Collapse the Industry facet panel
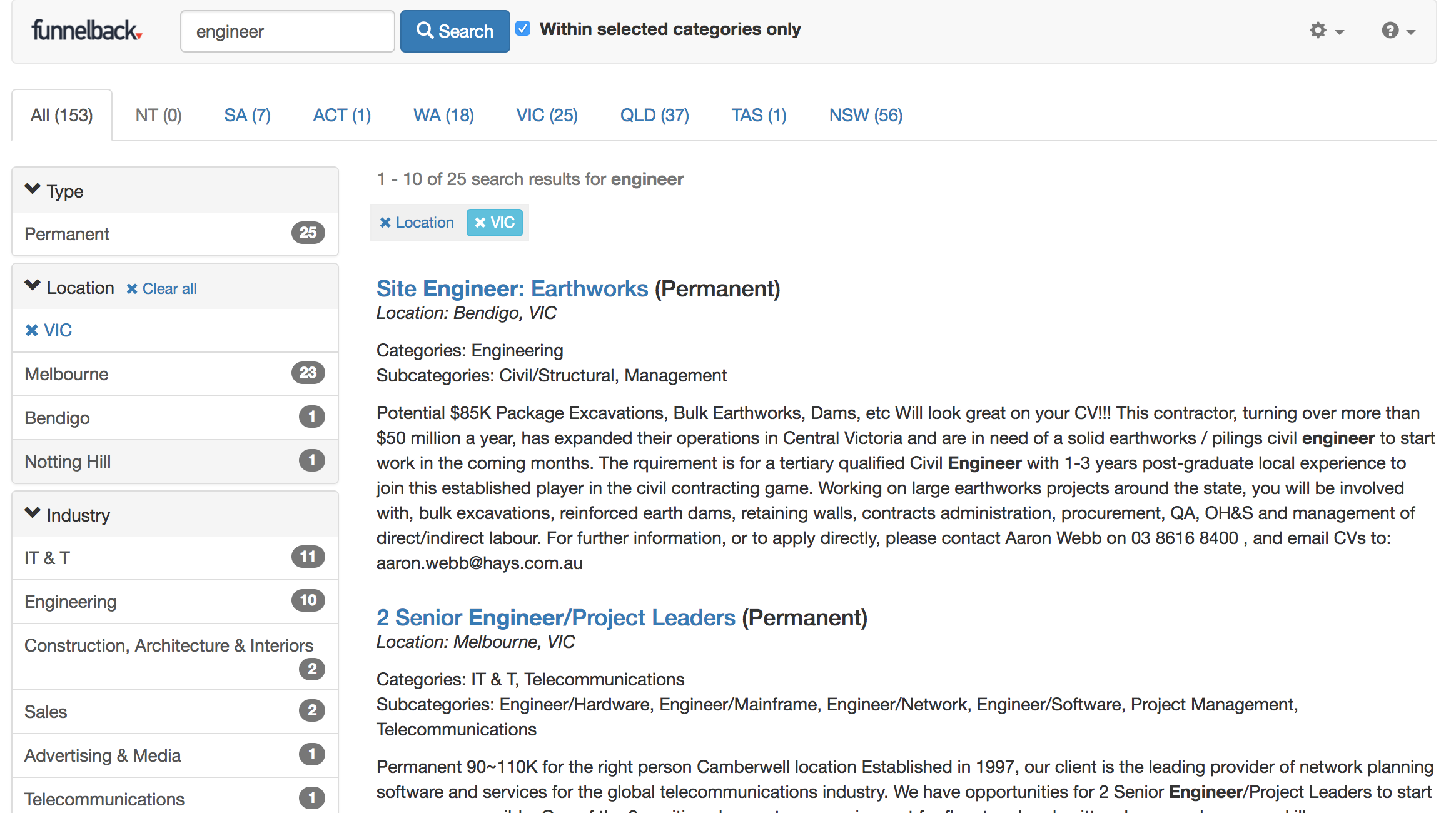 click(33, 513)
